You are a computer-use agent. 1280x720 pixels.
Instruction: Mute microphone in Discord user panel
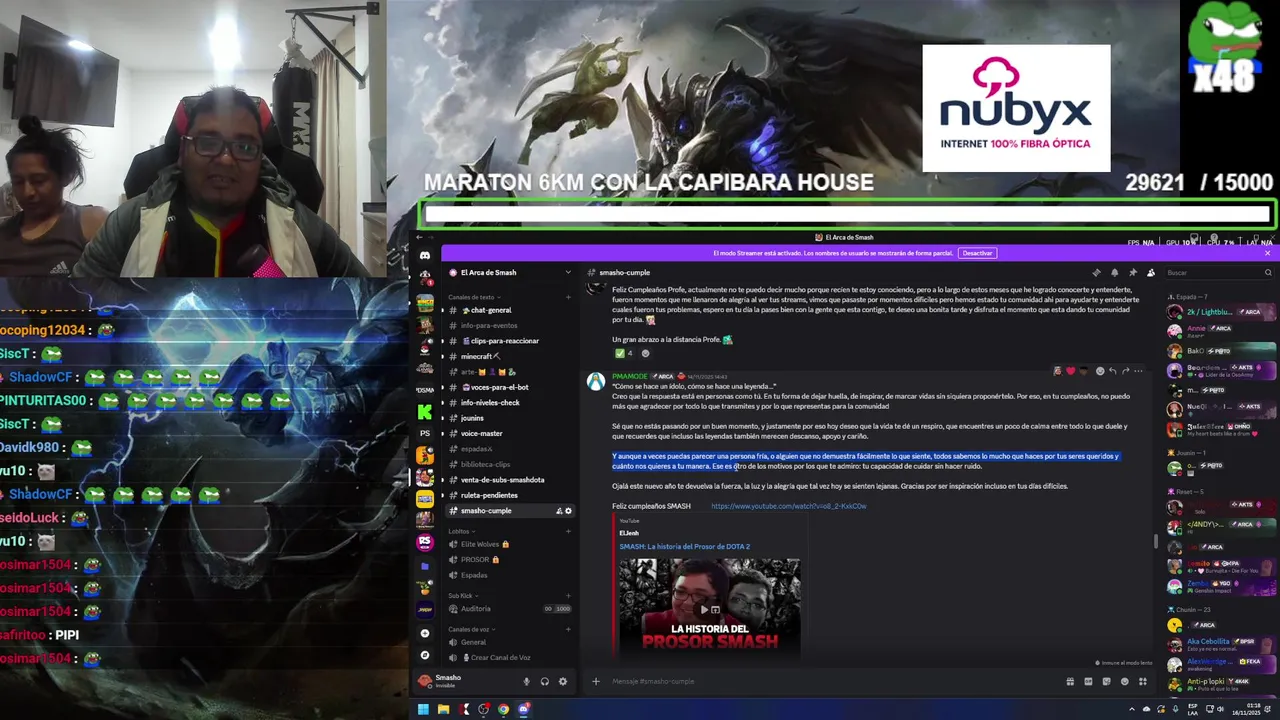tap(526, 681)
